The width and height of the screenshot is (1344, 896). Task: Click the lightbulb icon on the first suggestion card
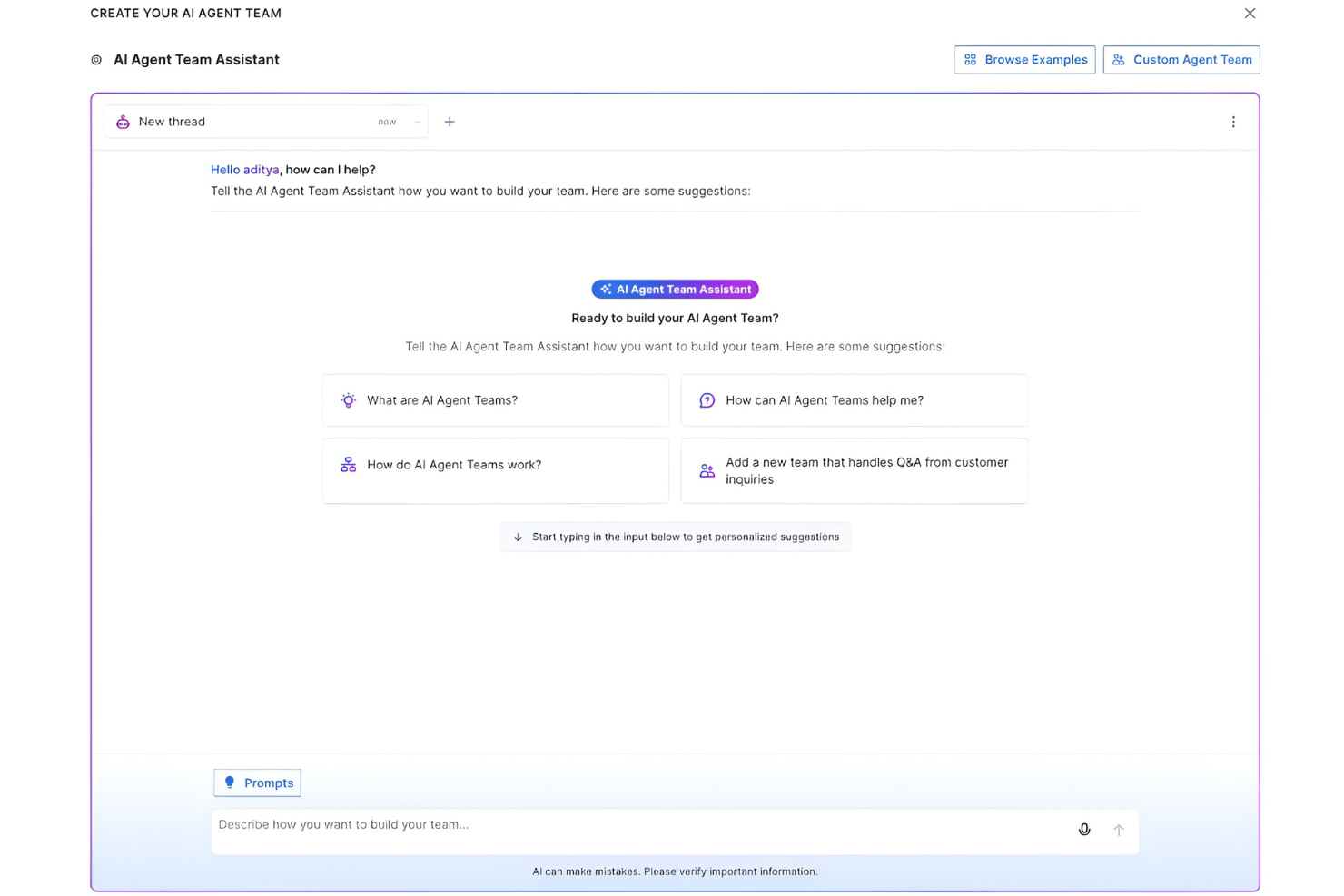(347, 399)
